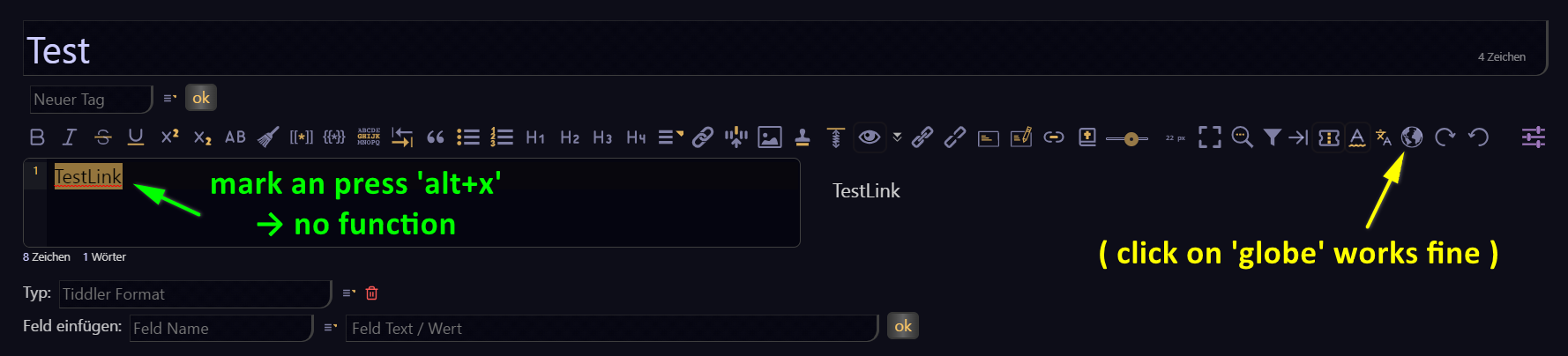Click the stamp icon in the toolbar
1568x356 pixels.
[x=803, y=137]
